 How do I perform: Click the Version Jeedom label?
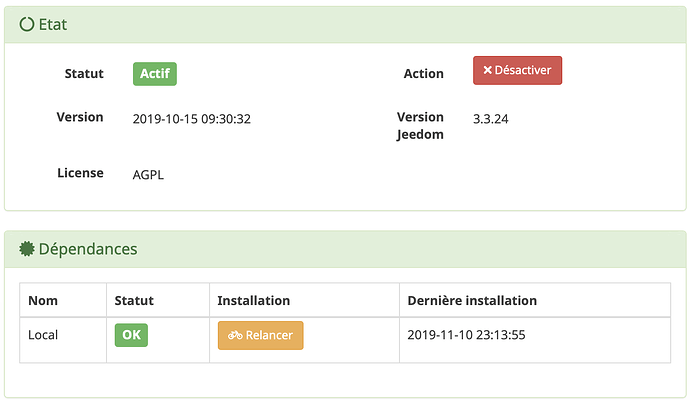(420, 125)
